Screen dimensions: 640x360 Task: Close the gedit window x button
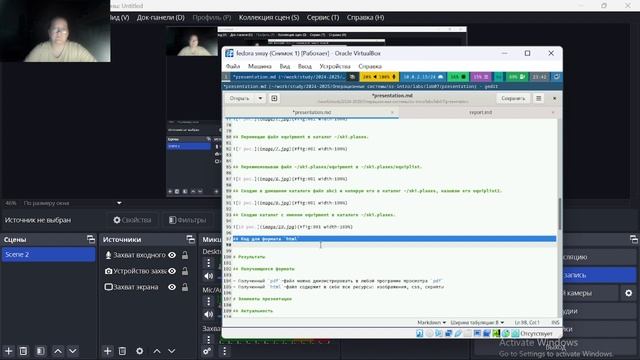pyautogui.click(x=554, y=98)
